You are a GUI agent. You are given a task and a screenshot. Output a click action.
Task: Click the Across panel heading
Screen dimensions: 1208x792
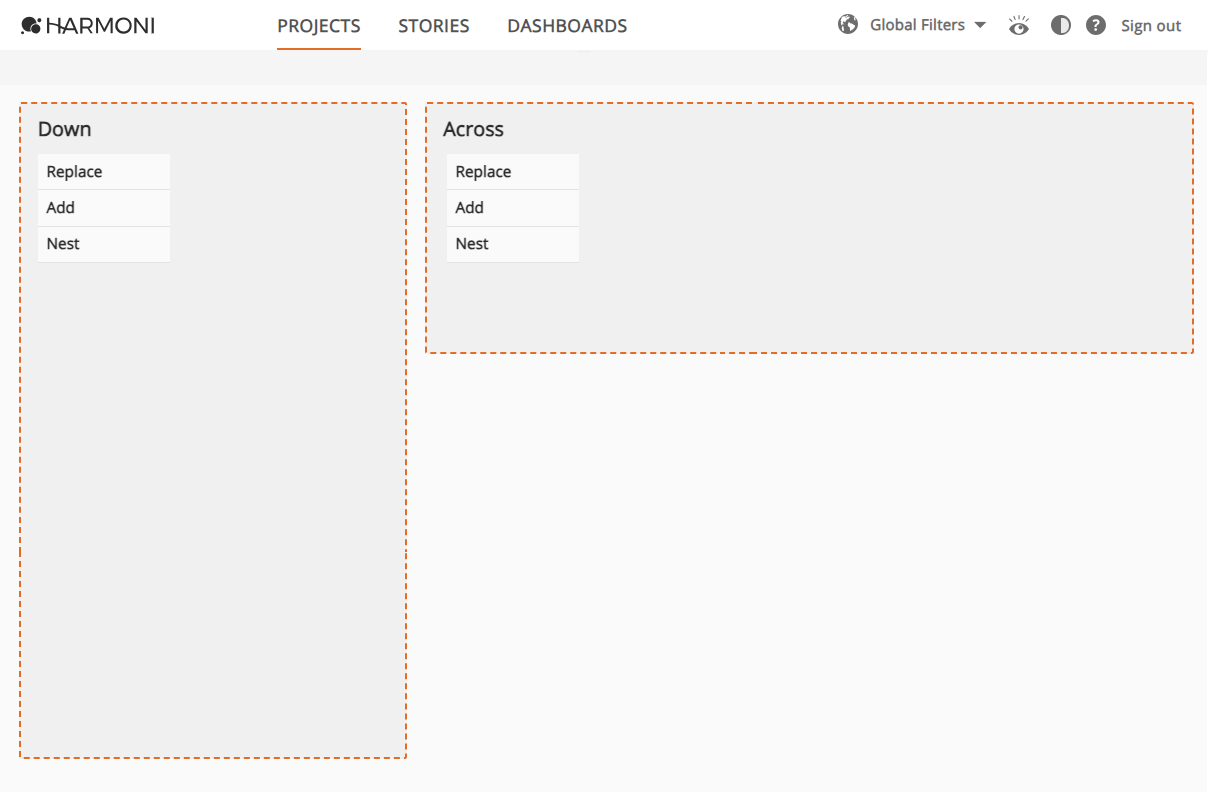tap(474, 129)
